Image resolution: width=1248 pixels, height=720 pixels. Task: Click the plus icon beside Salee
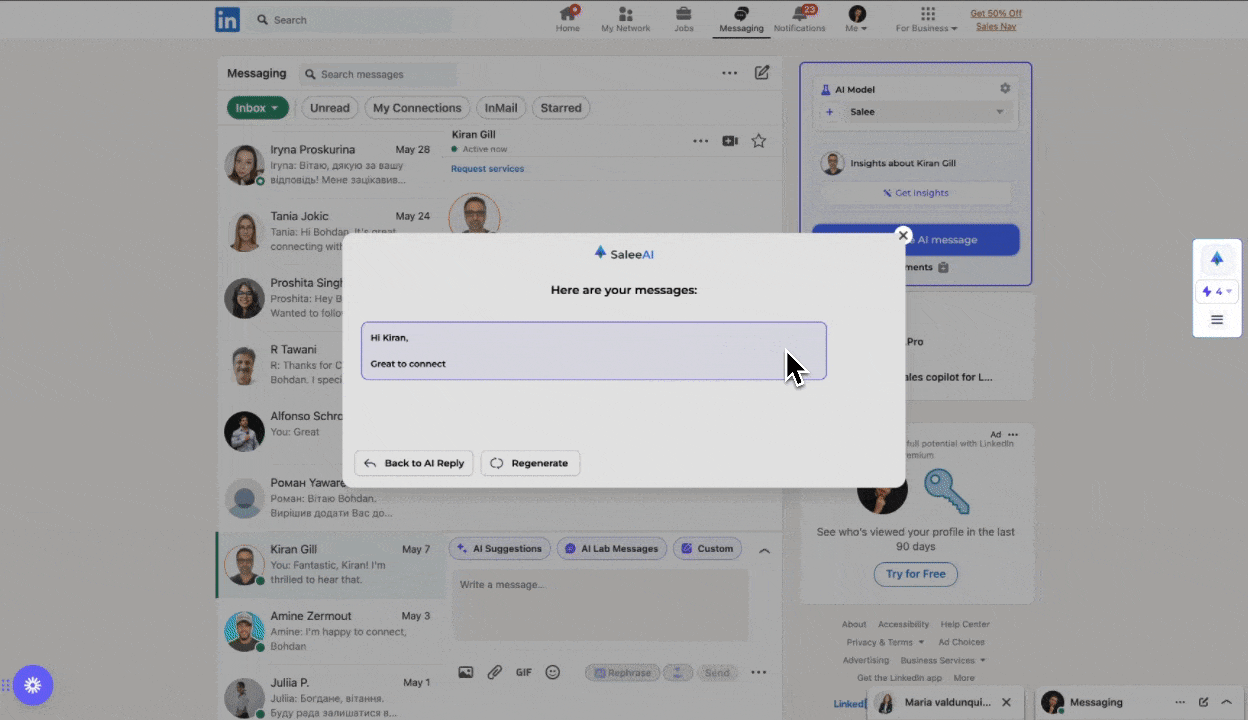coord(829,112)
